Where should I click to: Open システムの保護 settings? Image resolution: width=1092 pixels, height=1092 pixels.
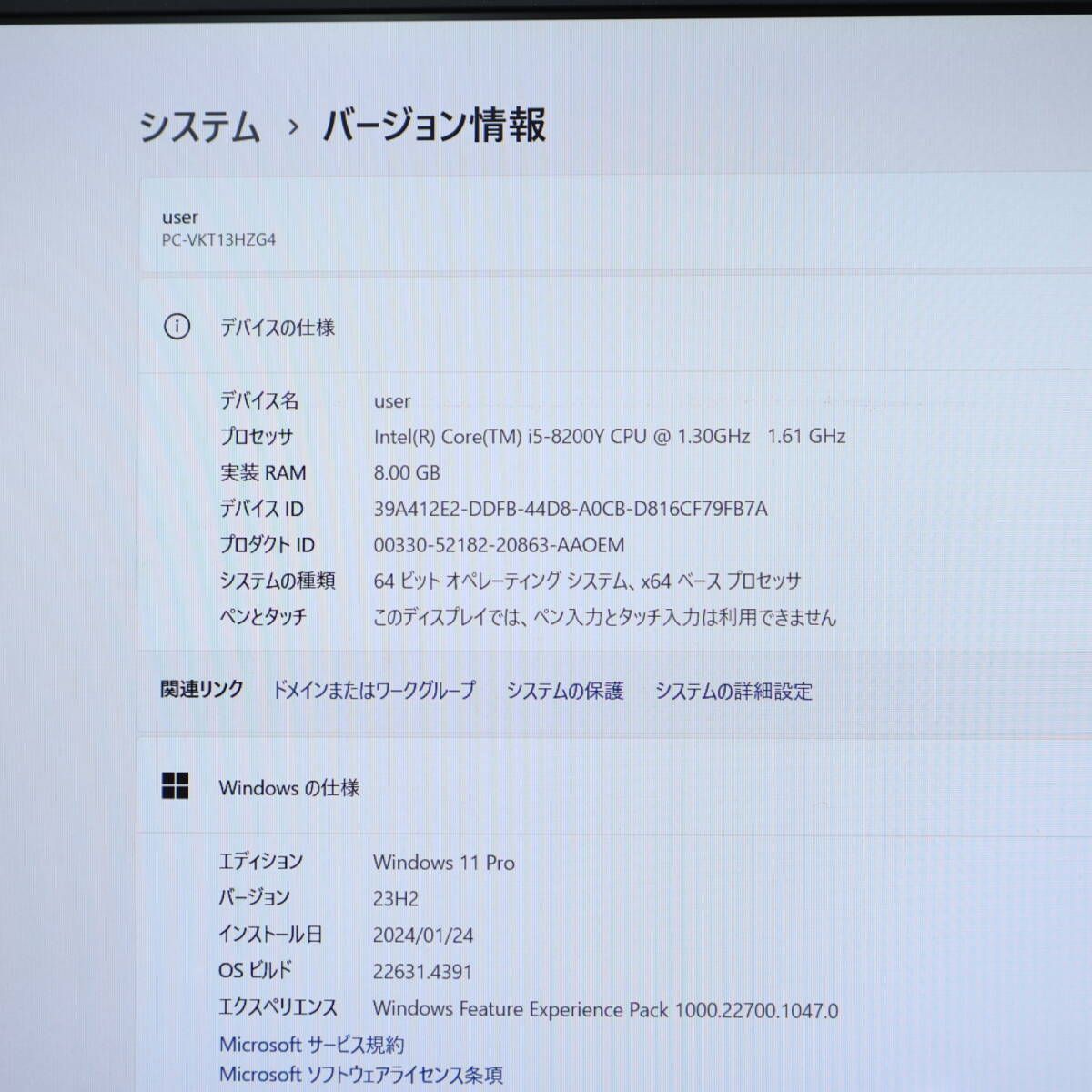pyautogui.click(x=565, y=691)
